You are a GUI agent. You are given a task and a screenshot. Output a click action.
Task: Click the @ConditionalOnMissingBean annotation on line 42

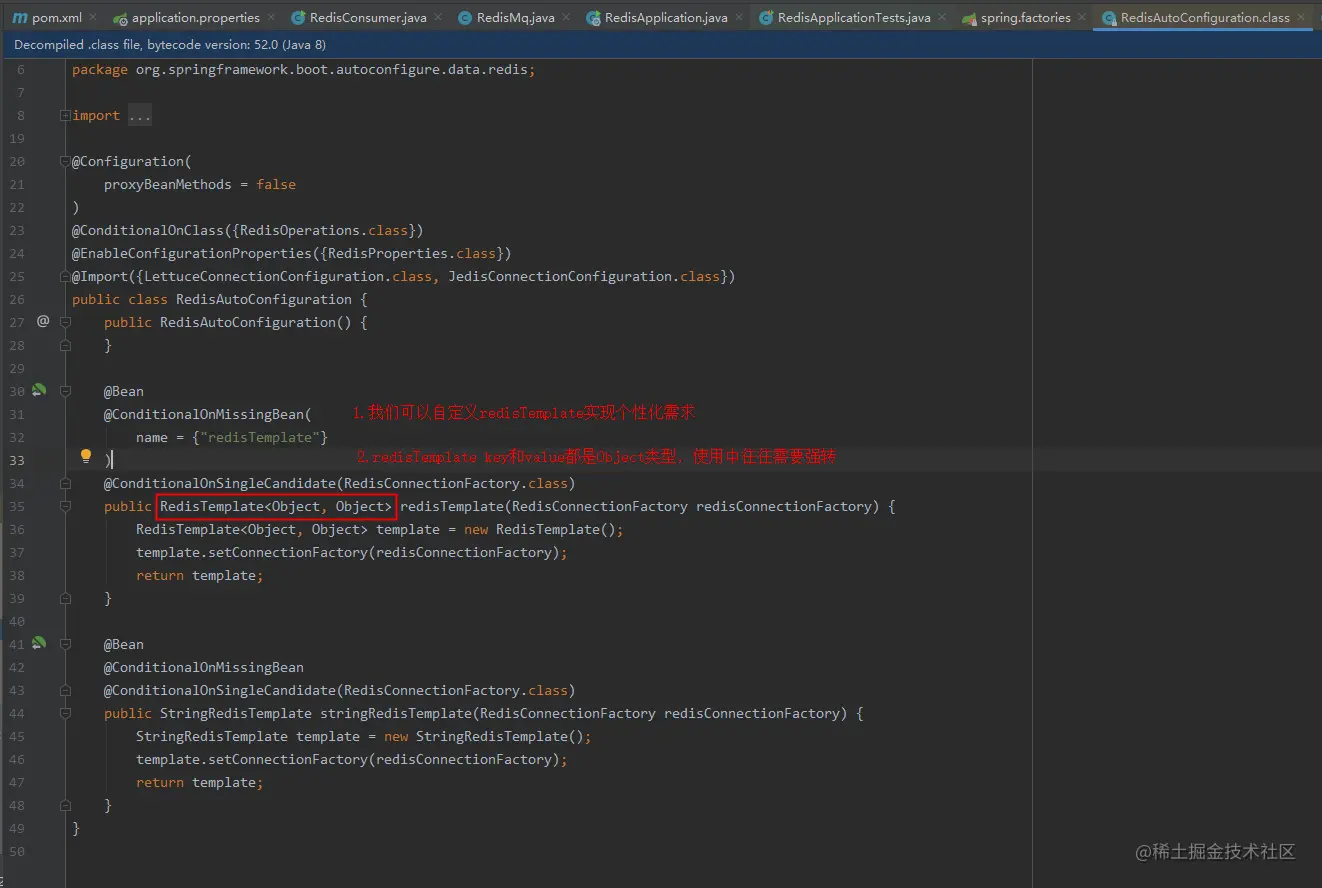click(204, 667)
